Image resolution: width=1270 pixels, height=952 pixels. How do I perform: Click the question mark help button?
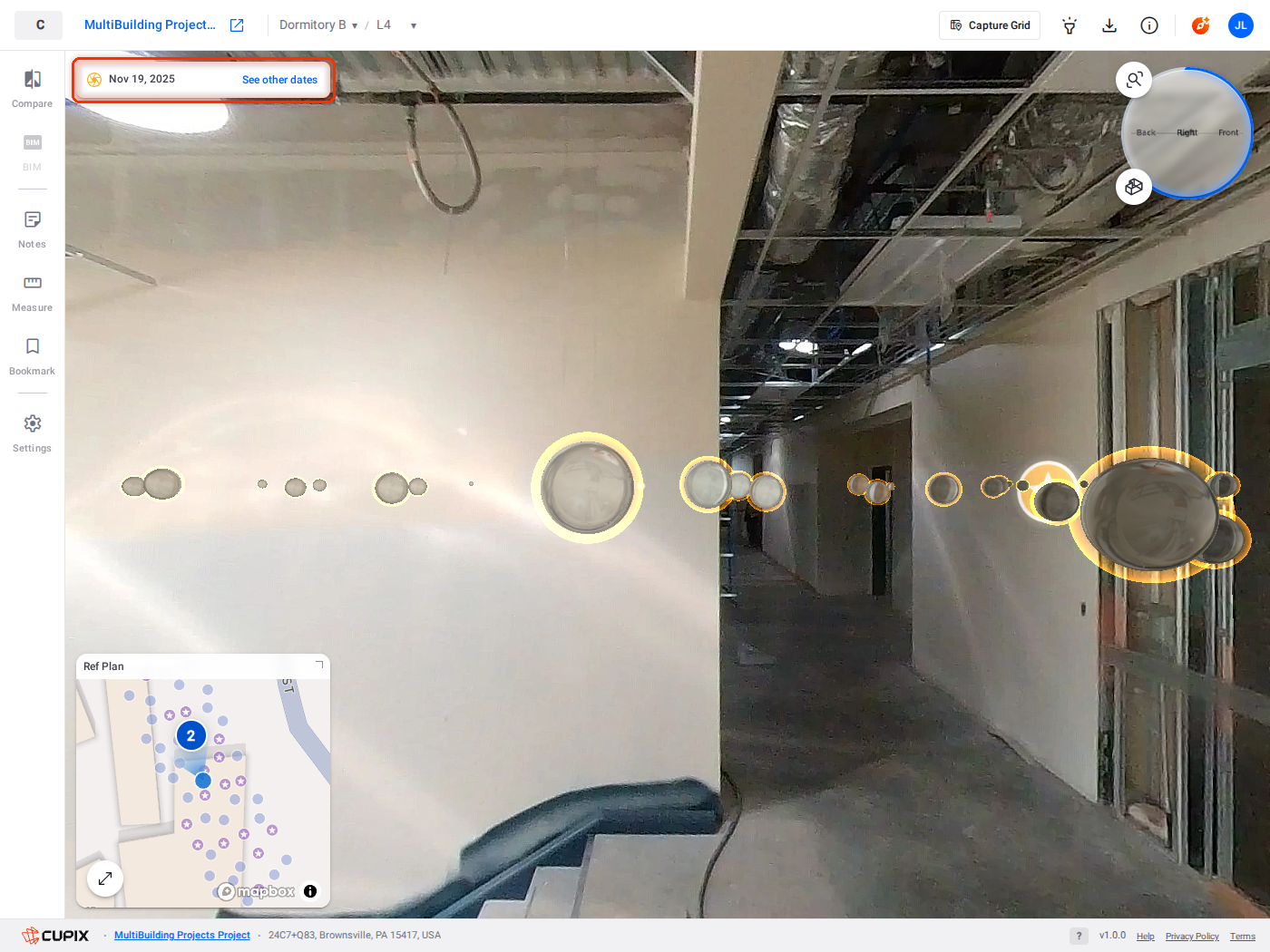pyautogui.click(x=1079, y=936)
